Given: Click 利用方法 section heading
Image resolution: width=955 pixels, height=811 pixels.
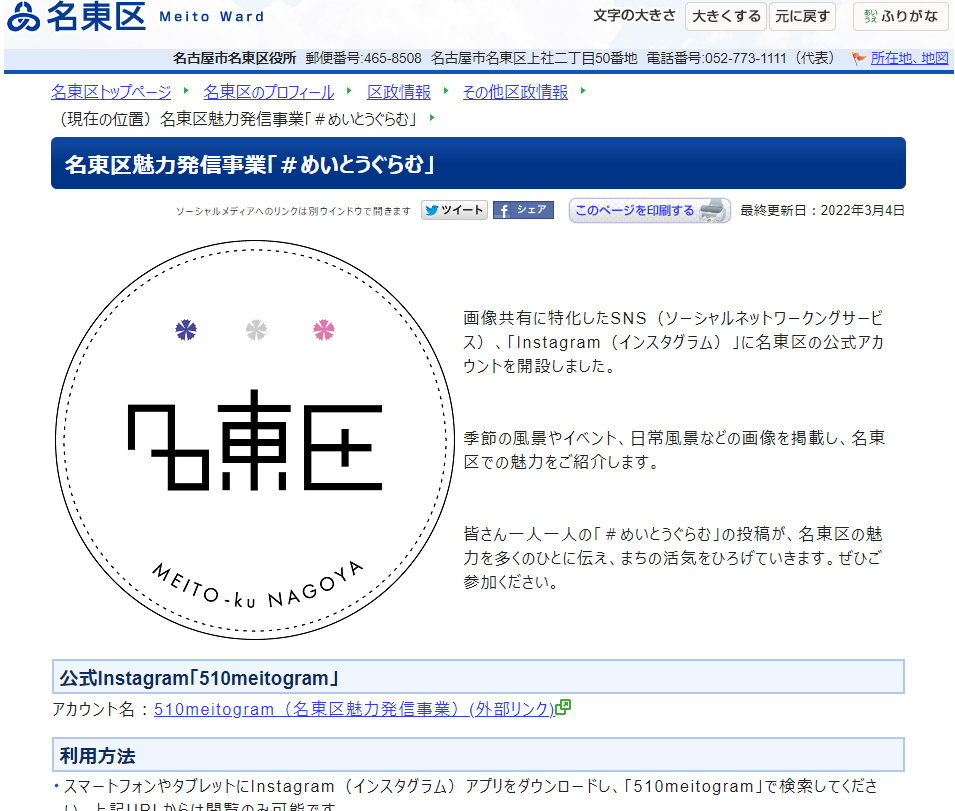Looking at the screenshot, I should click(478, 754).
